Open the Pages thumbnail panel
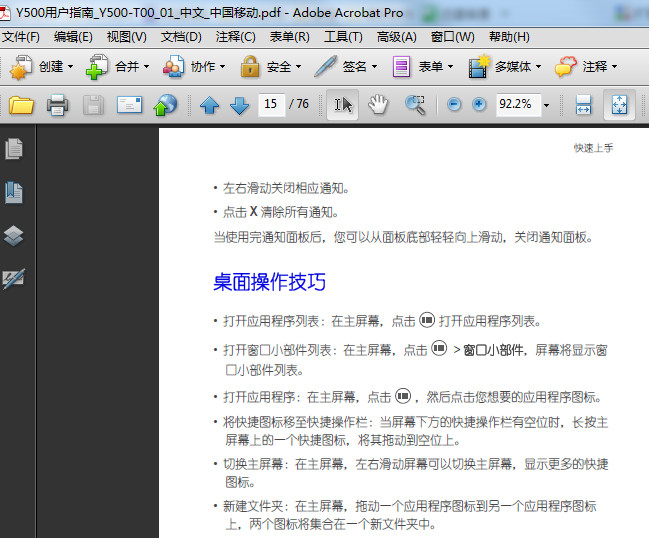 [14, 149]
